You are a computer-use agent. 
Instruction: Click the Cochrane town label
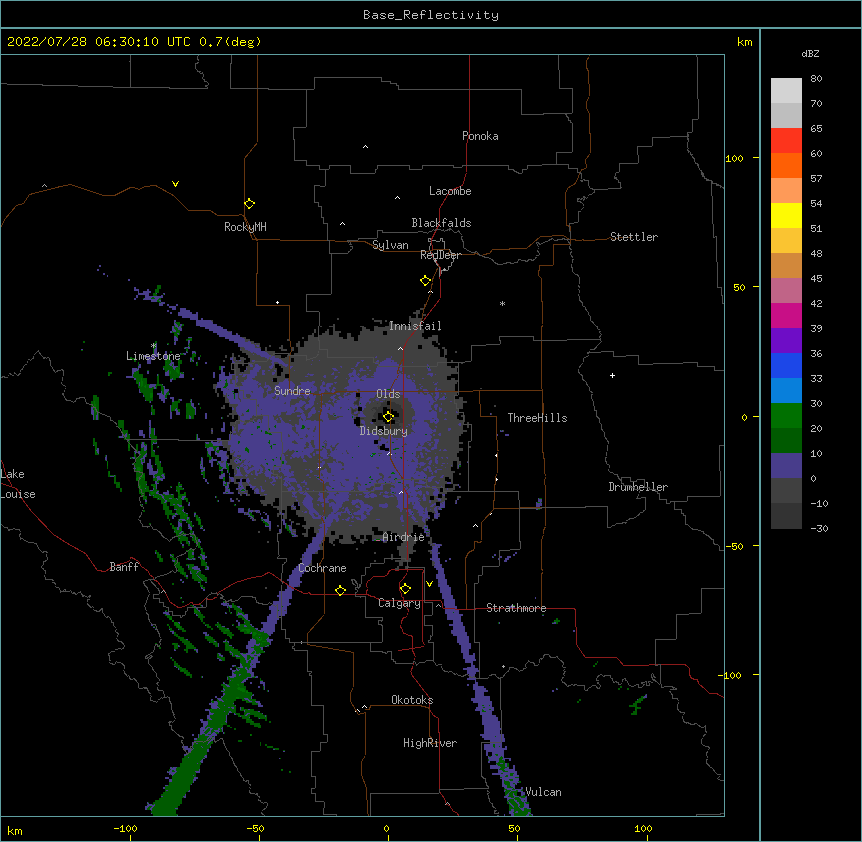[322, 568]
